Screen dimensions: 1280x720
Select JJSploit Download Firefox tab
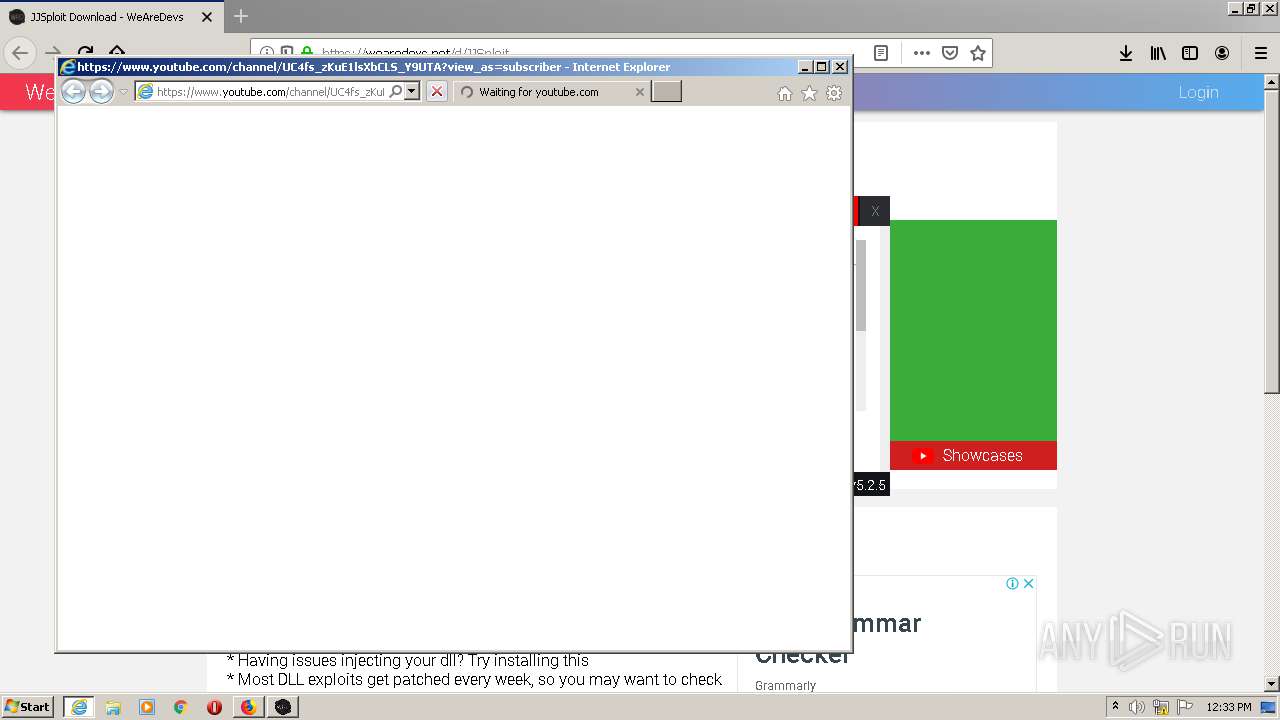(111, 17)
